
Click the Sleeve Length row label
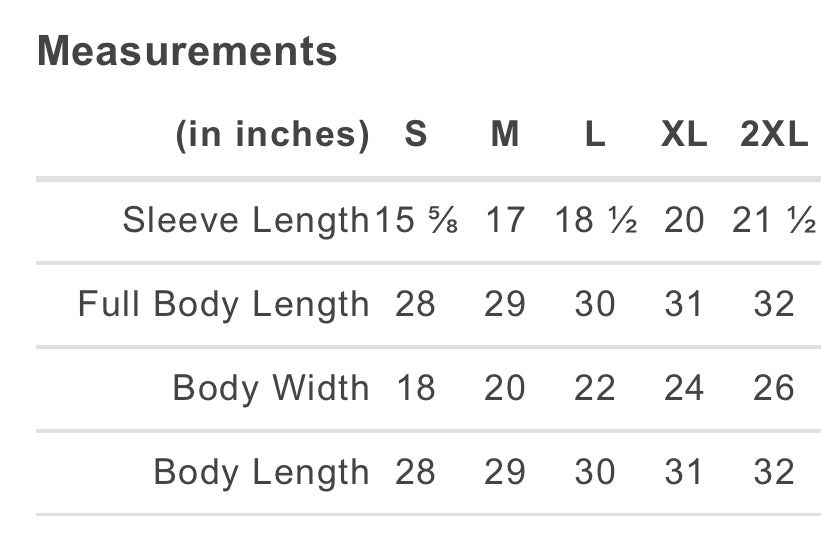pyautogui.click(x=246, y=220)
